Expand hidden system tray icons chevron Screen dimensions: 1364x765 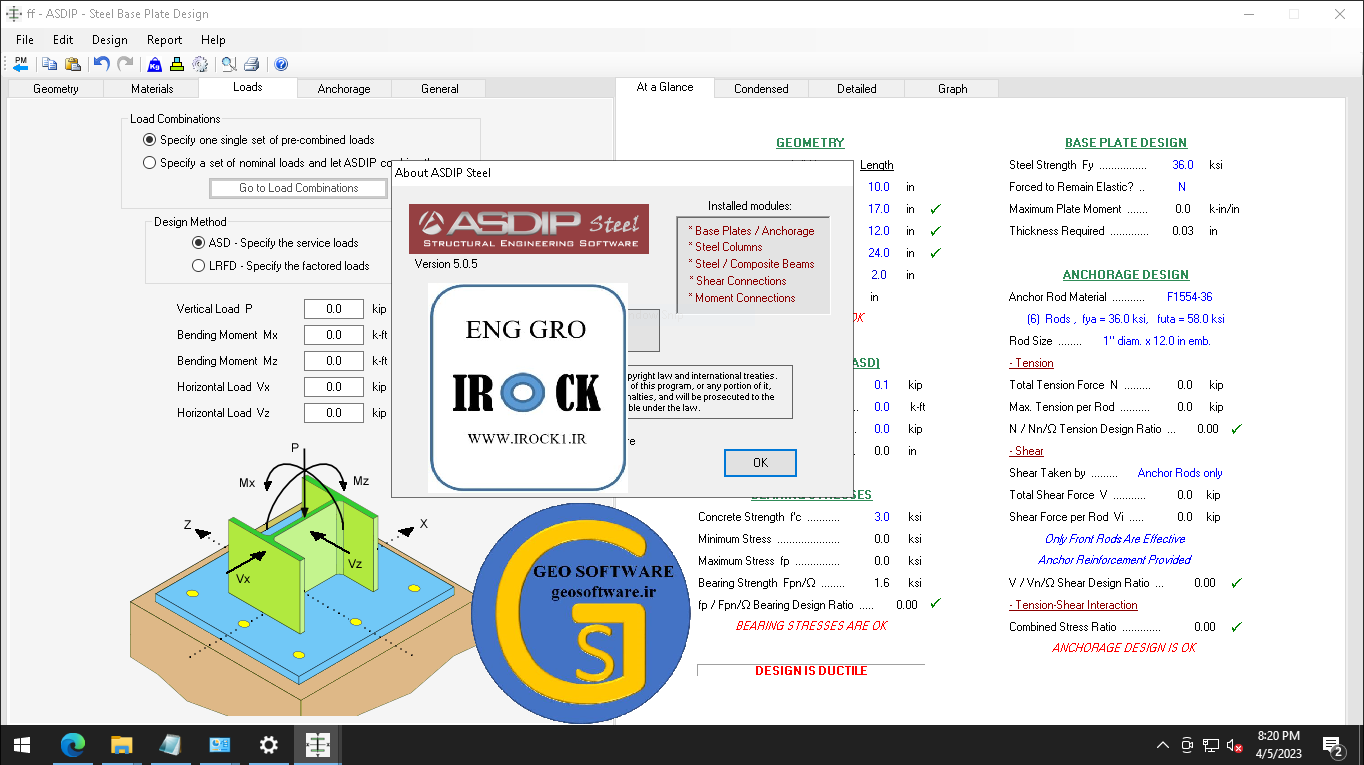[x=1162, y=745]
